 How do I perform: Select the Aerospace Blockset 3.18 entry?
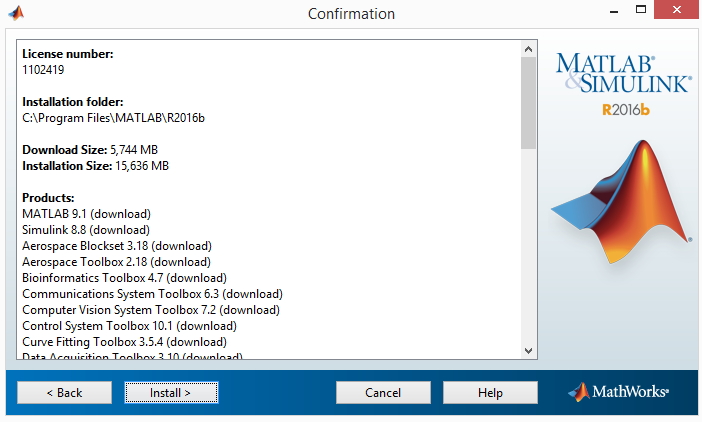click(116, 246)
